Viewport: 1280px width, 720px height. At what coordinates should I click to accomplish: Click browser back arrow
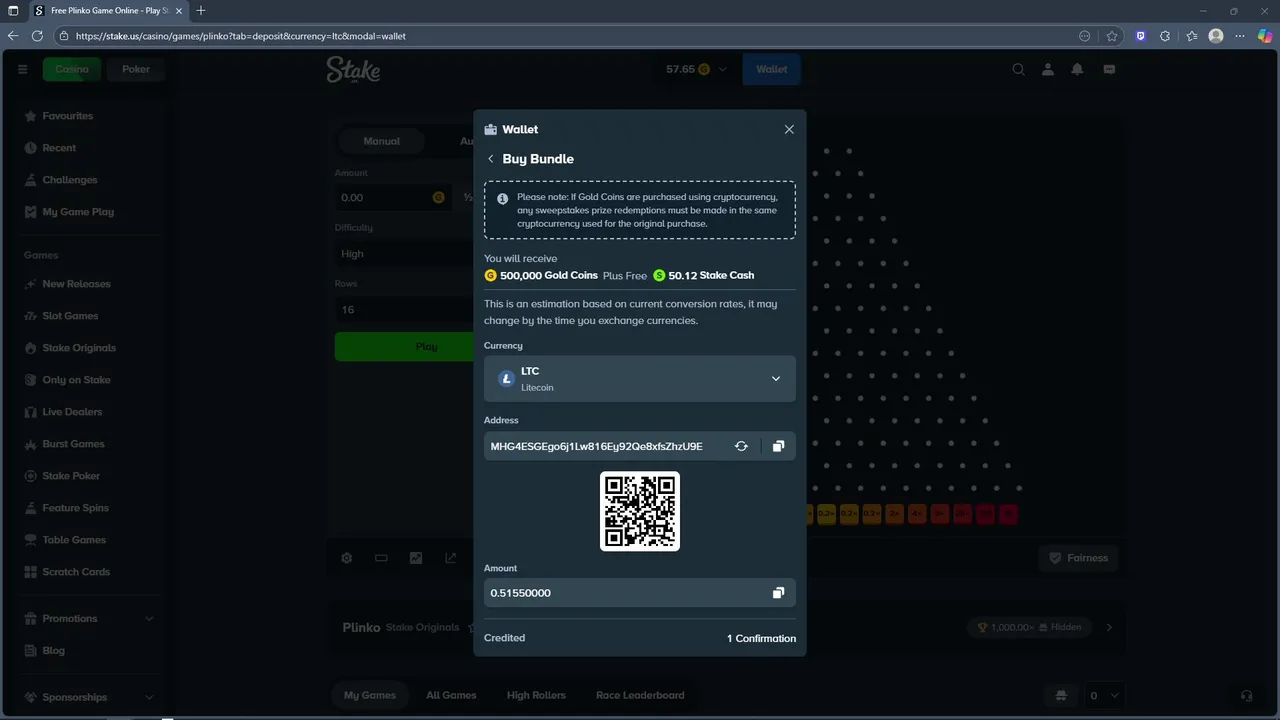13,36
